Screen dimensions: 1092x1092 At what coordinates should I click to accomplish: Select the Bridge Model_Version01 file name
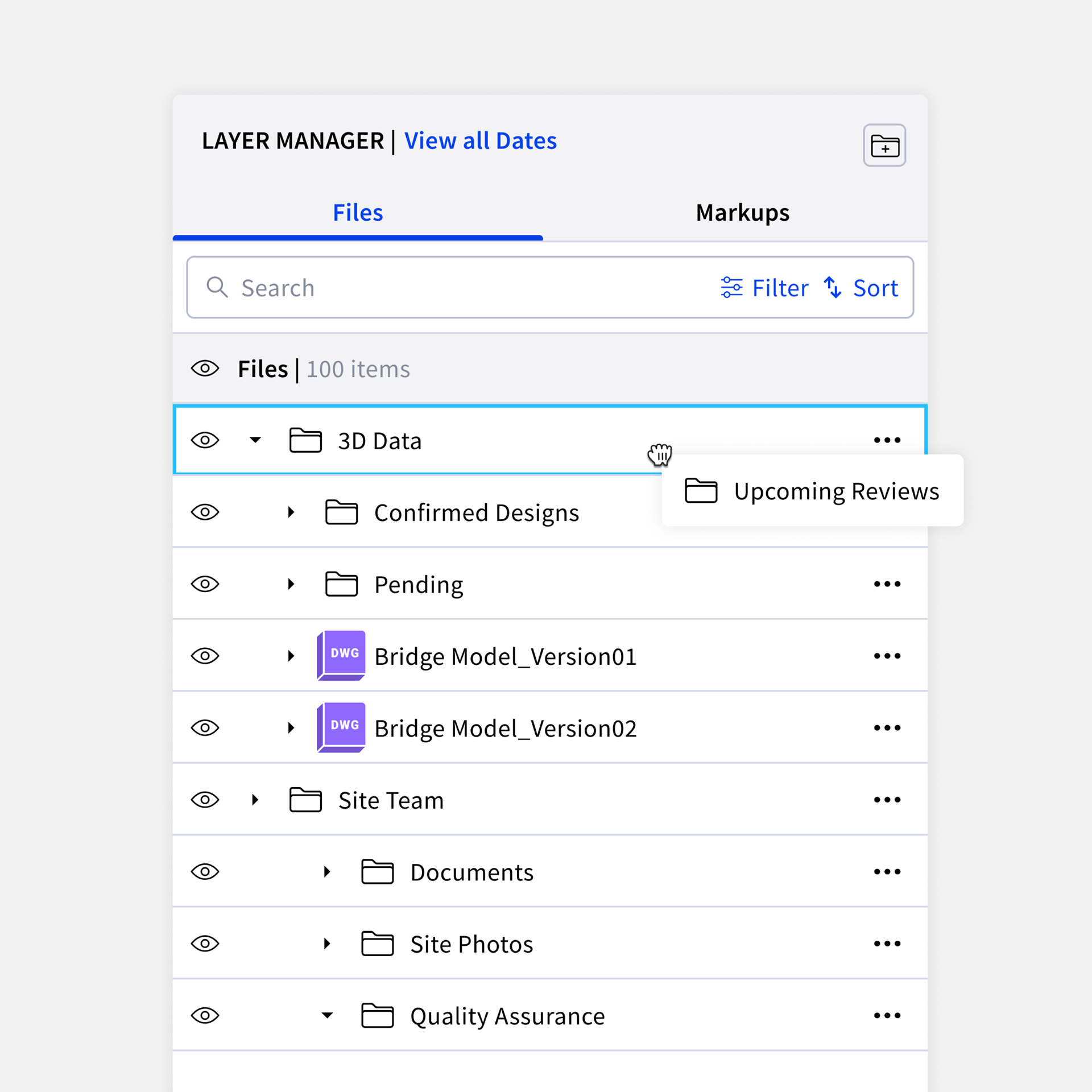[x=506, y=657]
